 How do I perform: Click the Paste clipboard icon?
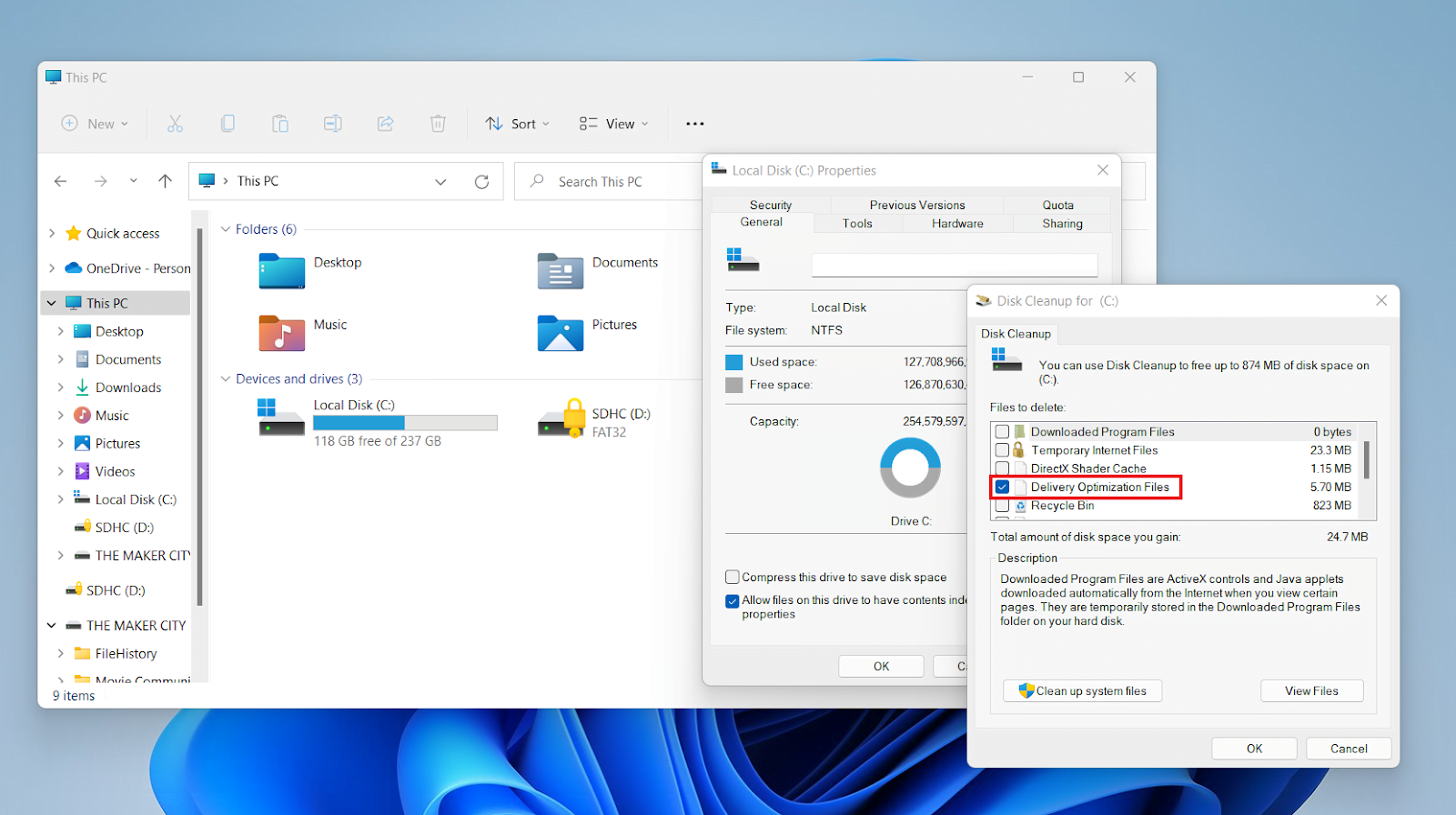click(x=280, y=124)
